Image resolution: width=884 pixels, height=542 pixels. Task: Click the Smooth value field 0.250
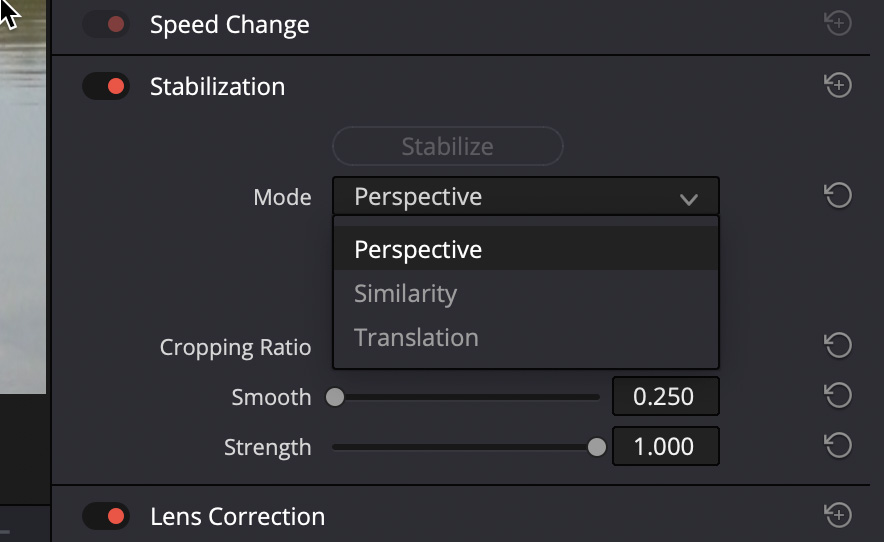click(x=666, y=396)
